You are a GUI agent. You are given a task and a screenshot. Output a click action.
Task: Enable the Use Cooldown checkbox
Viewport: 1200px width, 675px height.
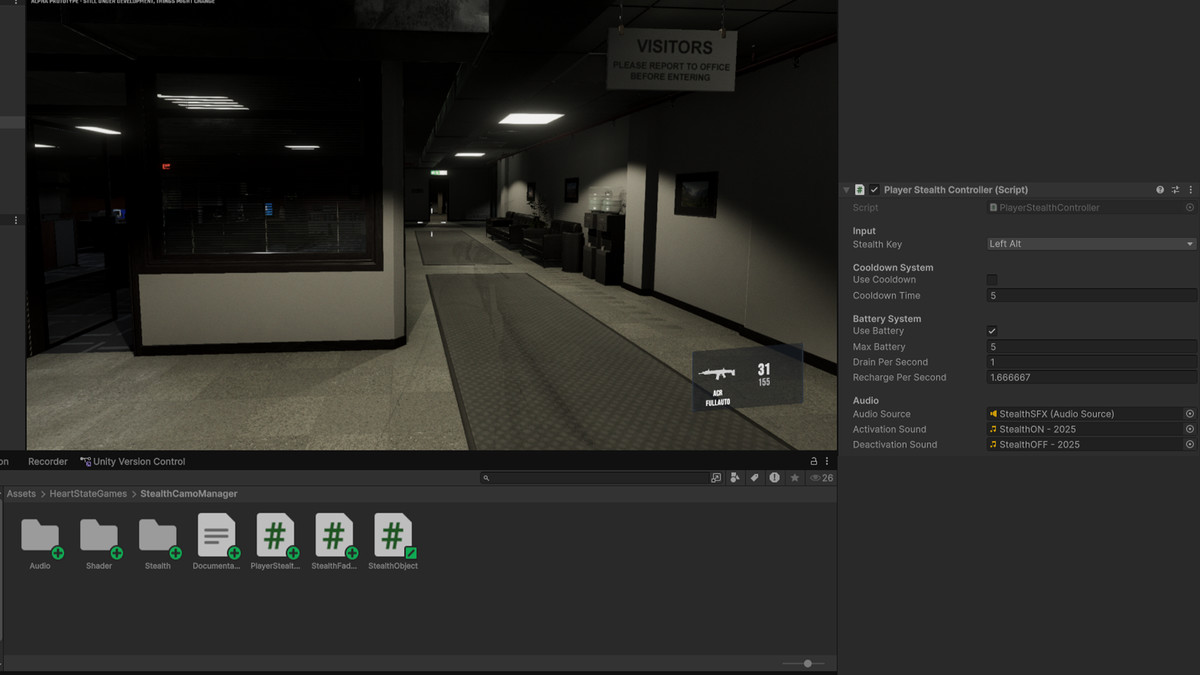click(992, 280)
